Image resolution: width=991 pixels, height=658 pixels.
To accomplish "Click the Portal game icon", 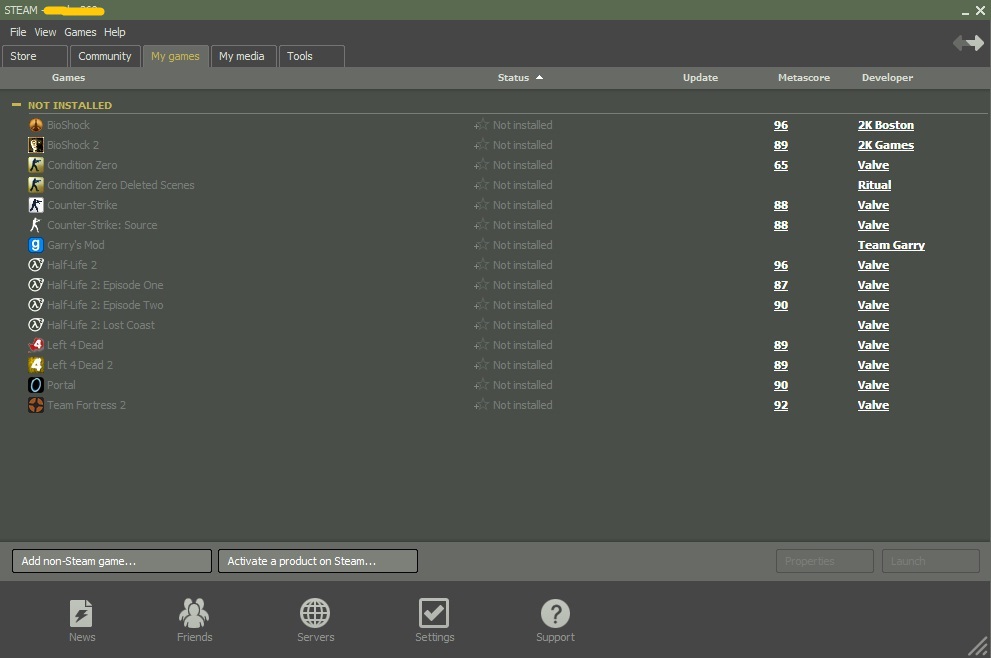I will point(36,385).
